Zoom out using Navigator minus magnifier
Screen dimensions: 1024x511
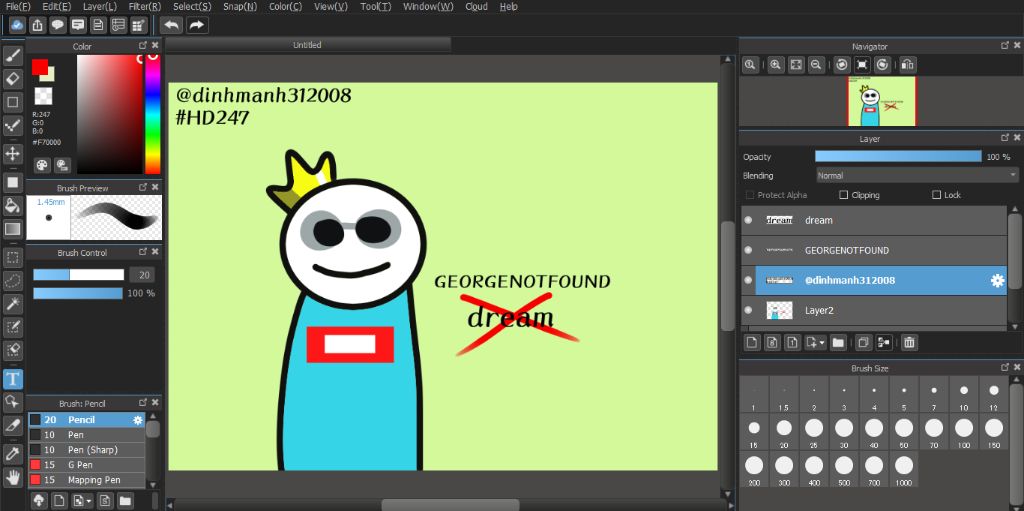click(x=816, y=65)
